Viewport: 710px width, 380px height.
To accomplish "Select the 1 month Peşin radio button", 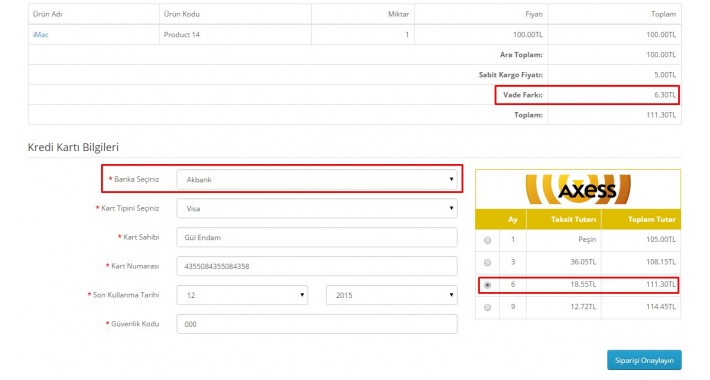I will [487, 240].
